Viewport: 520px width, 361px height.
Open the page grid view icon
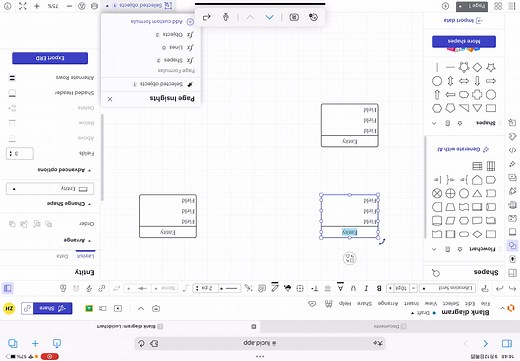pyautogui.click(x=498, y=6)
